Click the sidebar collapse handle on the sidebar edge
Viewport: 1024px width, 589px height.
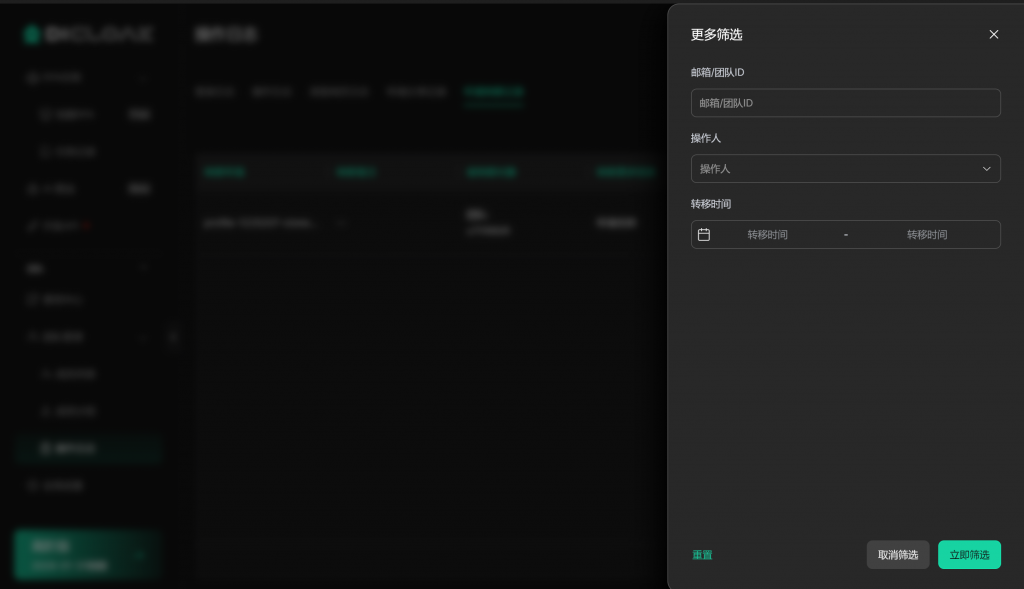[173, 337]
